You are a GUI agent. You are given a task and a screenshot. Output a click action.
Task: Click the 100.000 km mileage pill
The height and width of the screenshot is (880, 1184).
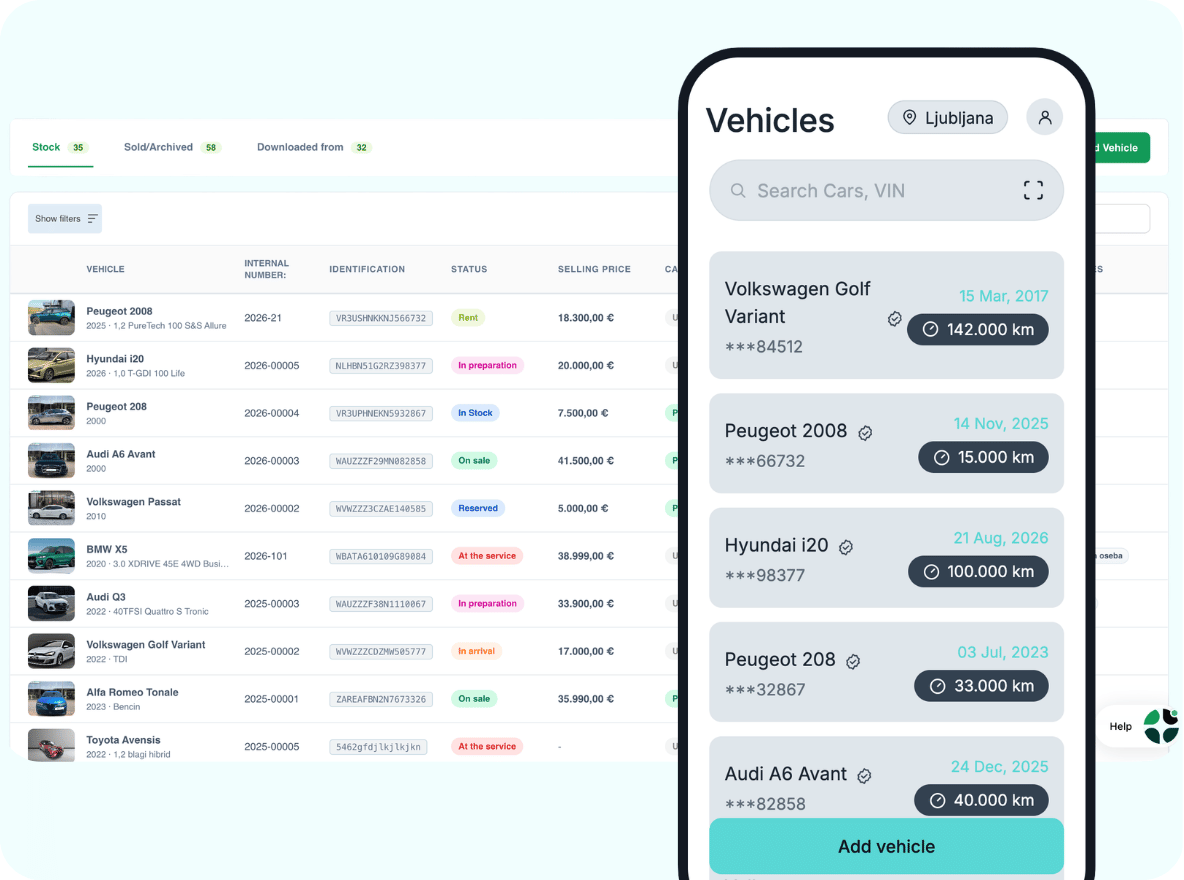[x=978, y=572]
